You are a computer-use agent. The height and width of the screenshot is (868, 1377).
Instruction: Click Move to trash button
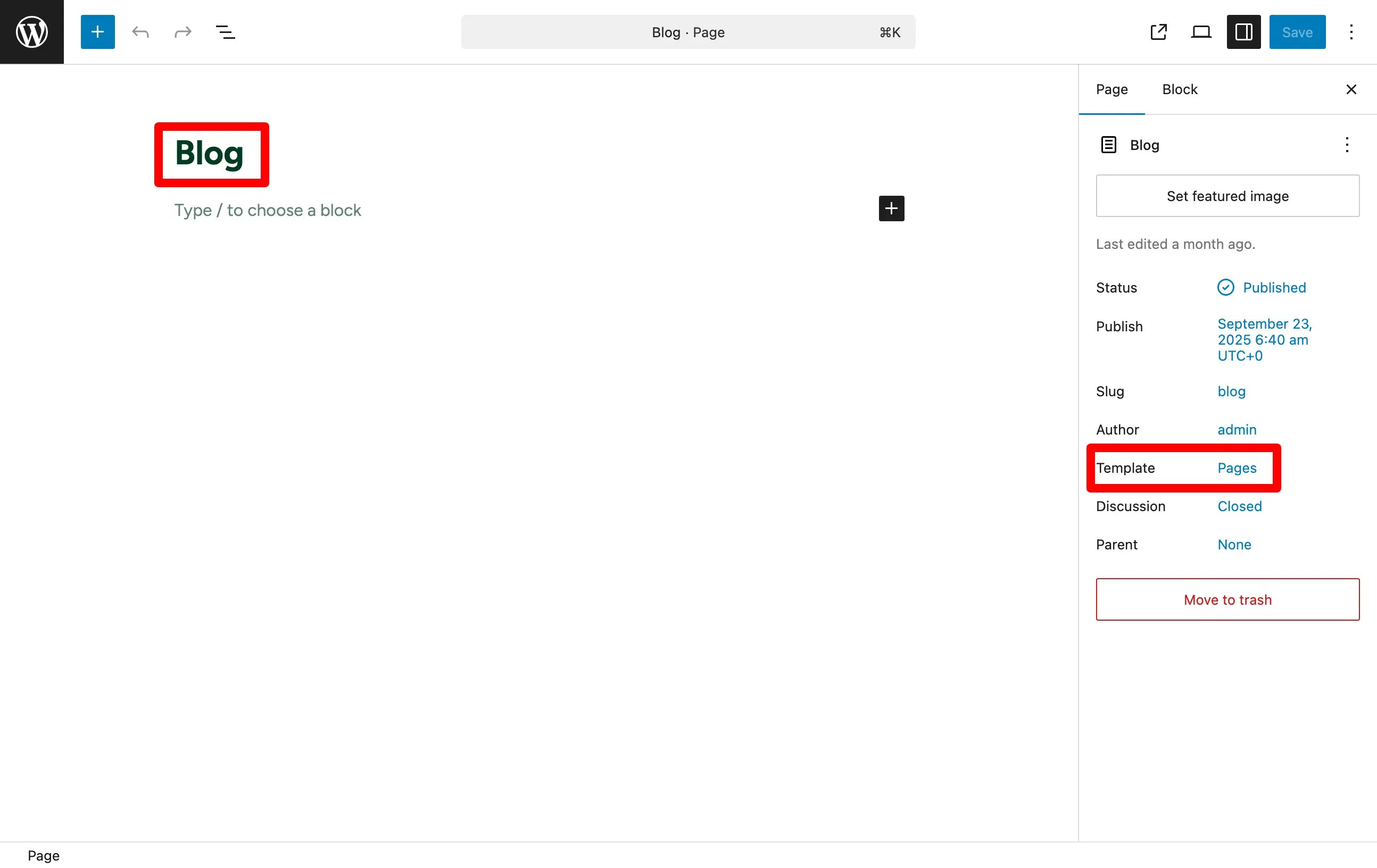(1227, 599)
